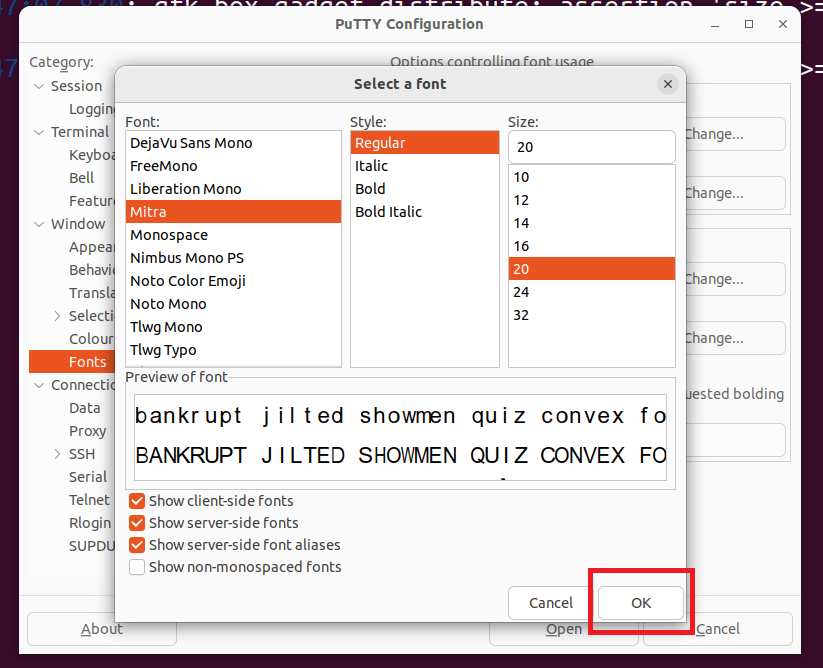Choose Bold Italic style

[425, 212]
